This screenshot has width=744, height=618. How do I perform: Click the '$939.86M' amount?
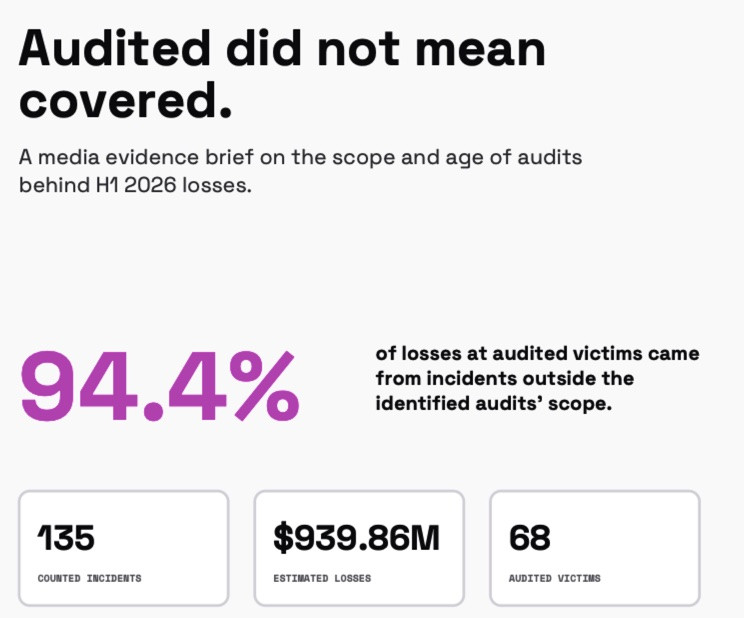tap(357, 538)
